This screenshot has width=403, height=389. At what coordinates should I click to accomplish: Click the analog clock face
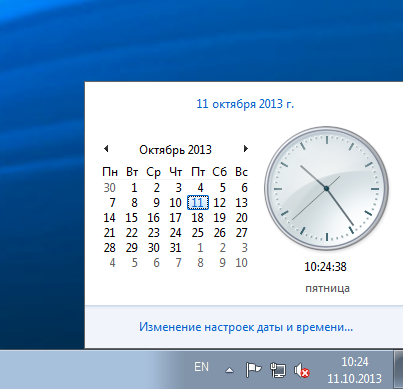326,188
